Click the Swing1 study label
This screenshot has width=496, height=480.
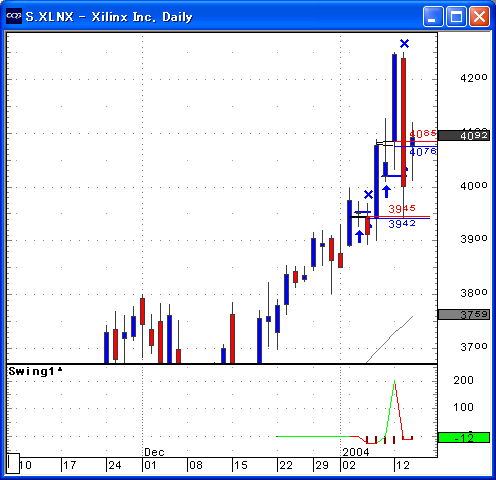click(35, 371)
